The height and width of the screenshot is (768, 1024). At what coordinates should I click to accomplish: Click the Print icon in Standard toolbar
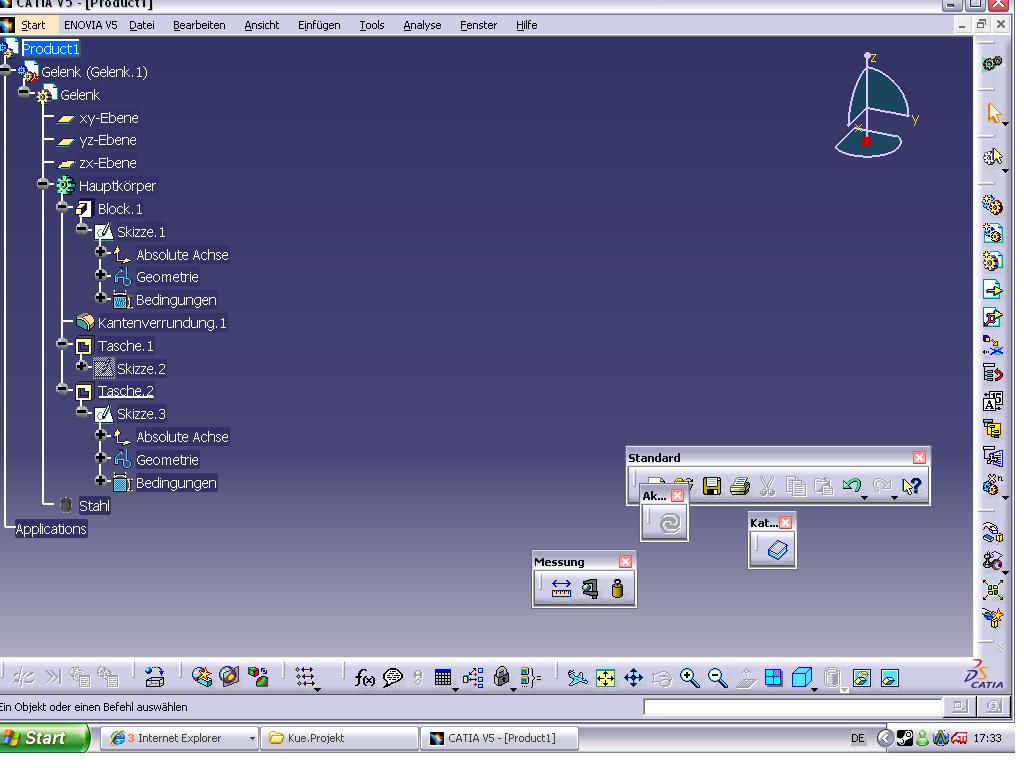739,486
